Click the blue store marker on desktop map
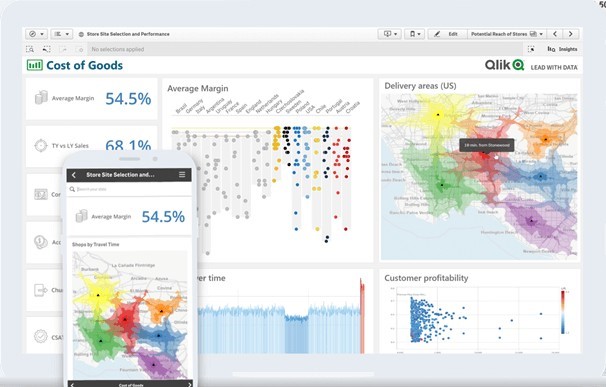This screenshot has width=606, height=387. [x=540, y=177]
